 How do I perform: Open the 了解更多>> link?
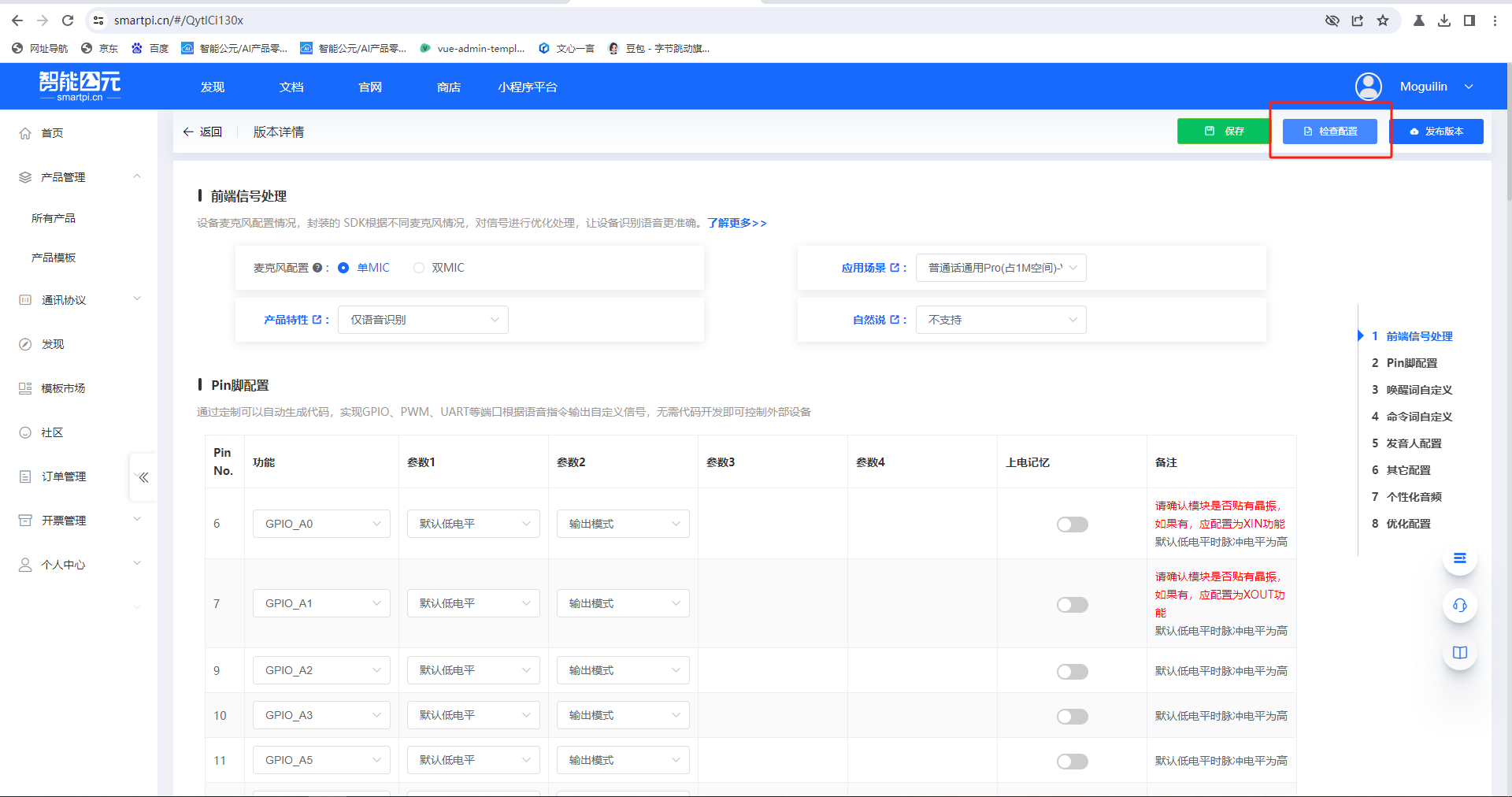(x=735, y=223)
